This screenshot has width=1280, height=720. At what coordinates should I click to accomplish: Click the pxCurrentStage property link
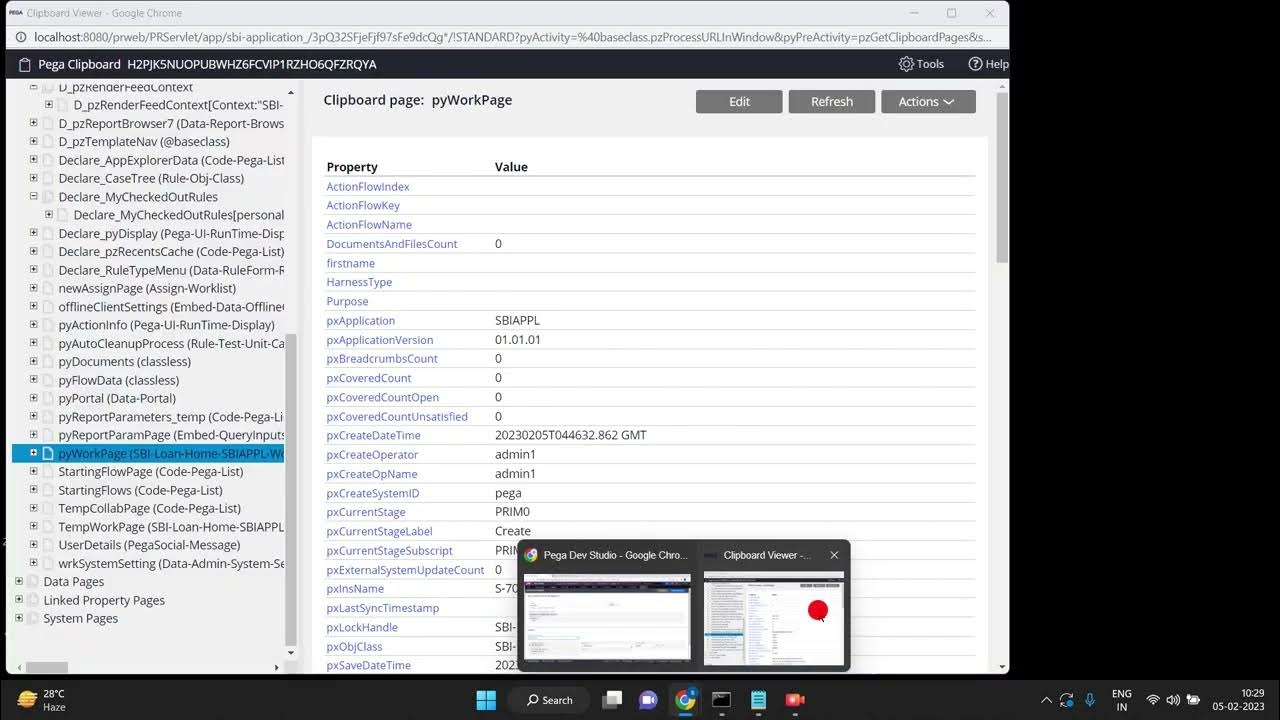tap(366, 512)
